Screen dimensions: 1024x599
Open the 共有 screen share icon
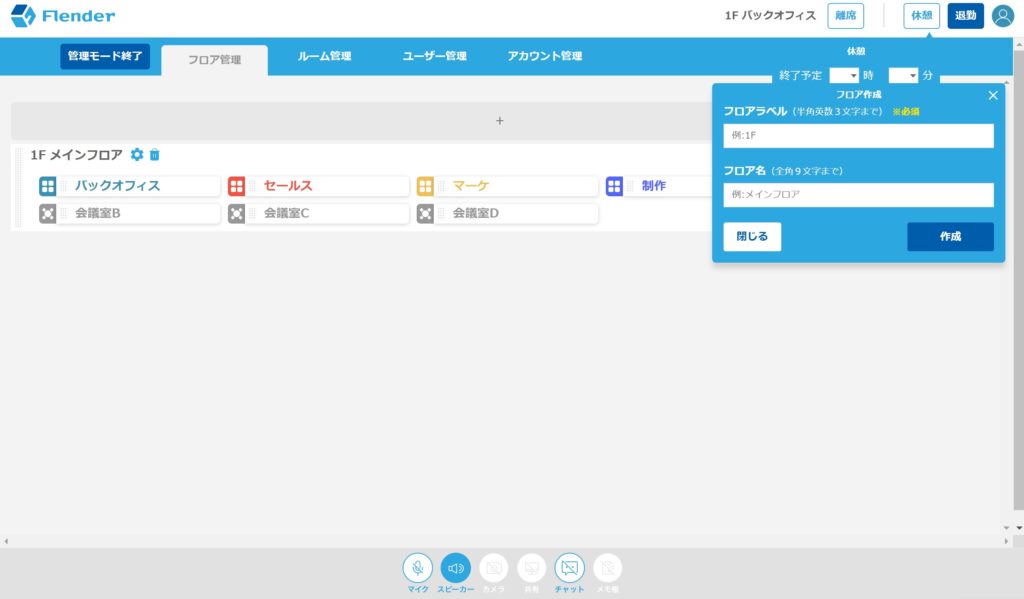(531, 570)
